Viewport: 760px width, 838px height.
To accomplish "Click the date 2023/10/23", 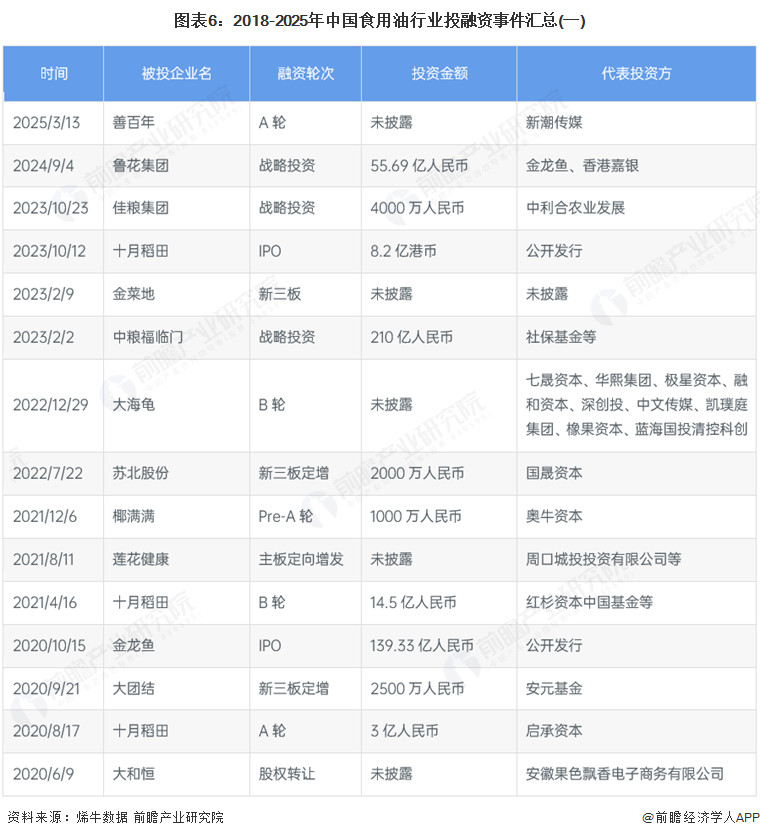I will click(x=51, y=208).
